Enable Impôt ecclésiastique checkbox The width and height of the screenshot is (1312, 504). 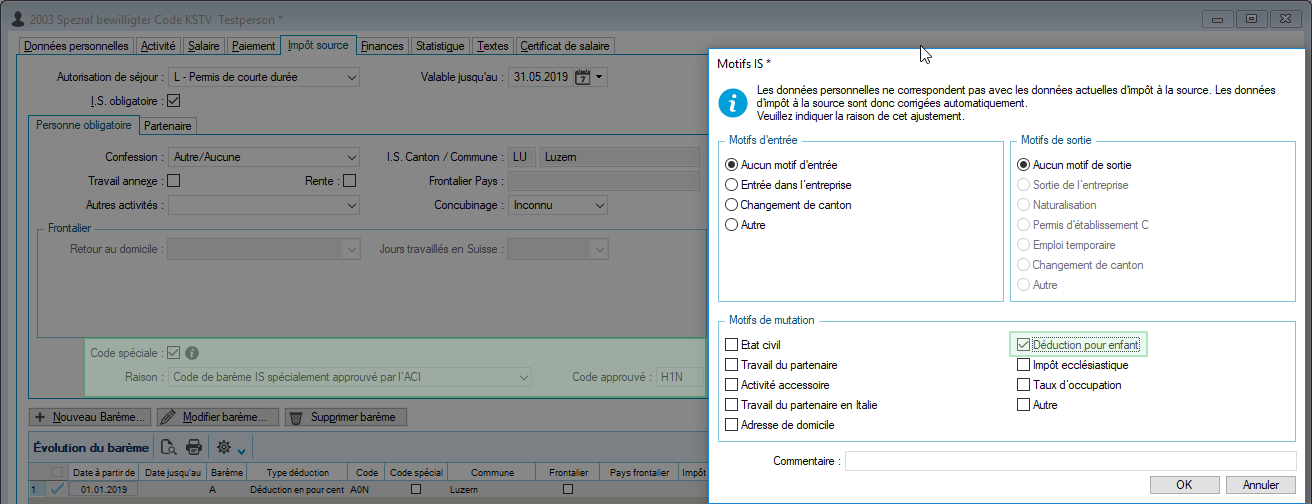(x=1023, y=365)
